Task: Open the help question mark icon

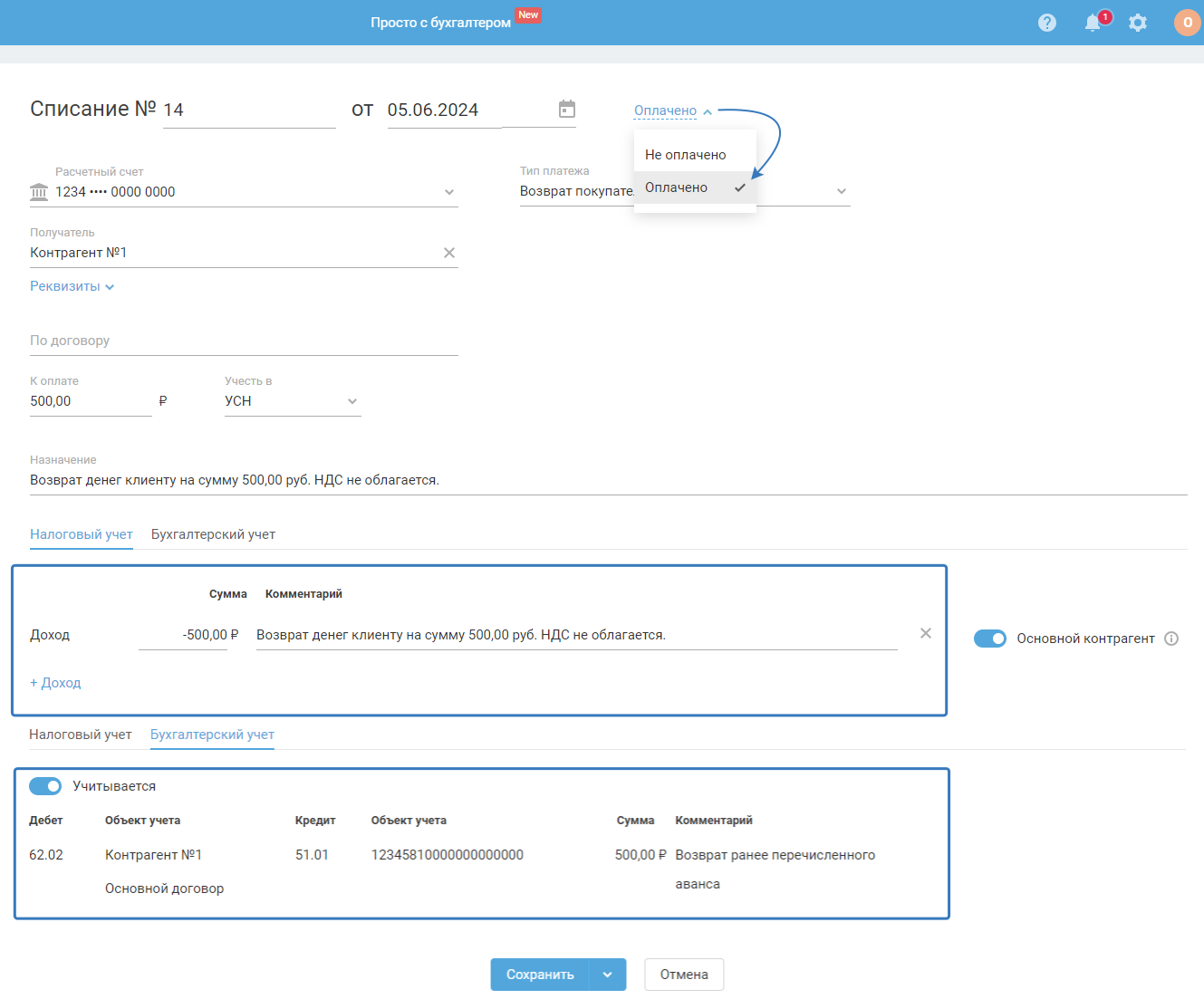Action: click(1046, 23)
